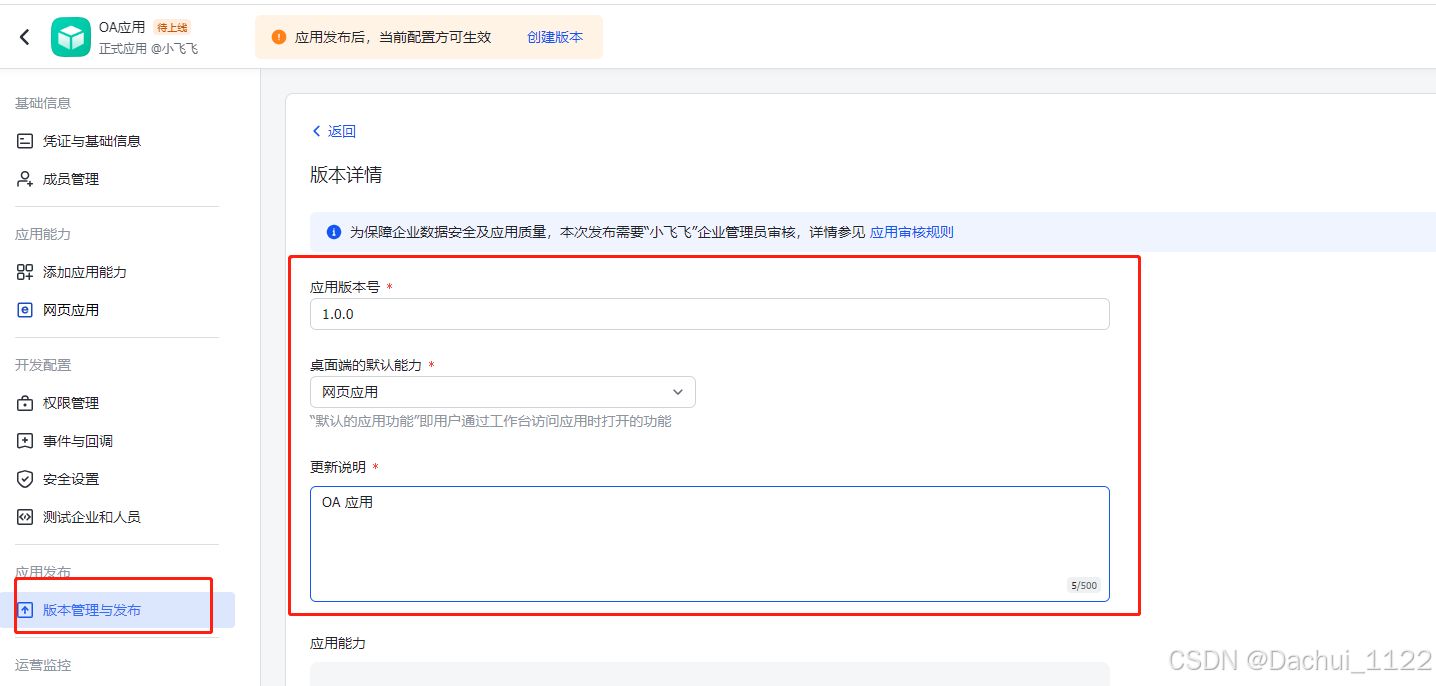Click the 基础信息 sidebar section header
Viewport: 1436px width, 686px height.
pyautogui.click(x=43, y=103)
